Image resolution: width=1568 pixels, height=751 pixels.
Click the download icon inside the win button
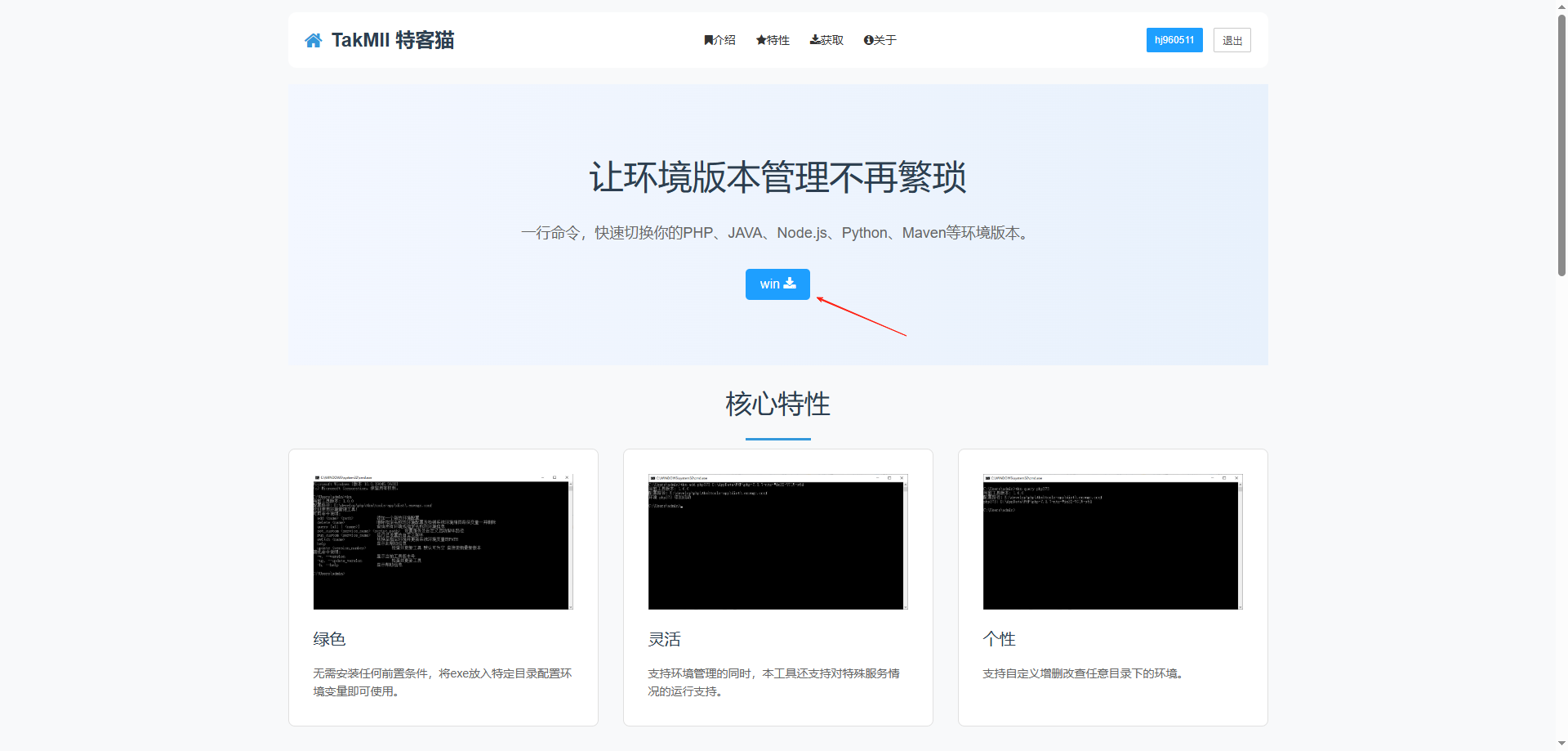[x=790, y=283]
